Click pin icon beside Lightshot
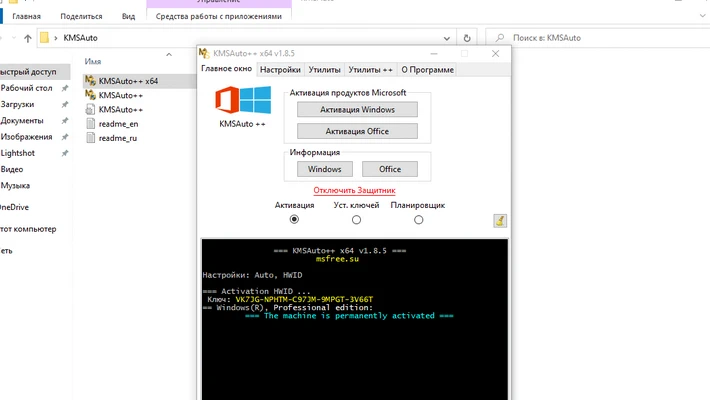Screen dimensions: 710x400 point(65,153)
